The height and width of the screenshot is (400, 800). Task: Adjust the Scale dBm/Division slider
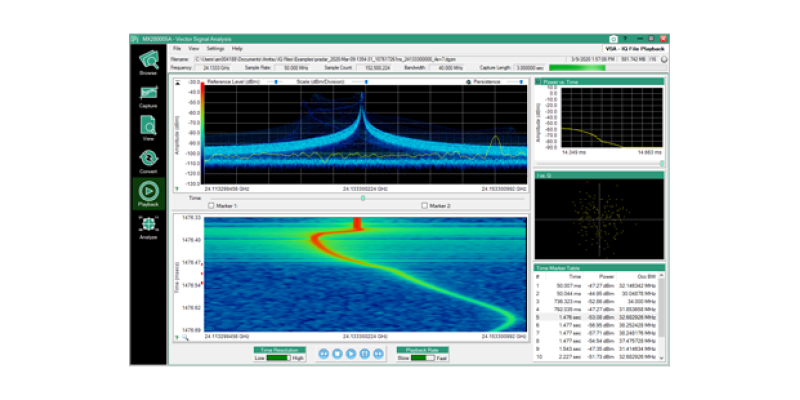click(x=365, y=82)
